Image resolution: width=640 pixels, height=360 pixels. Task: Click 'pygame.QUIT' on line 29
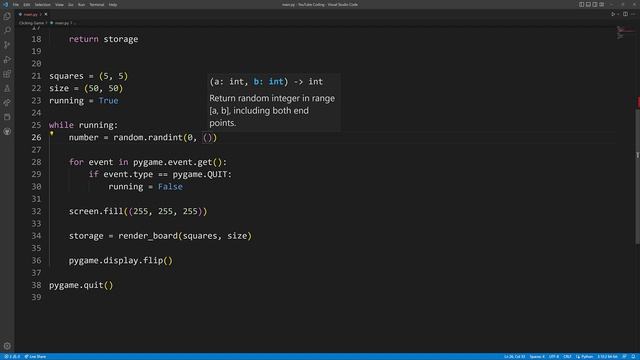(200, 174)
